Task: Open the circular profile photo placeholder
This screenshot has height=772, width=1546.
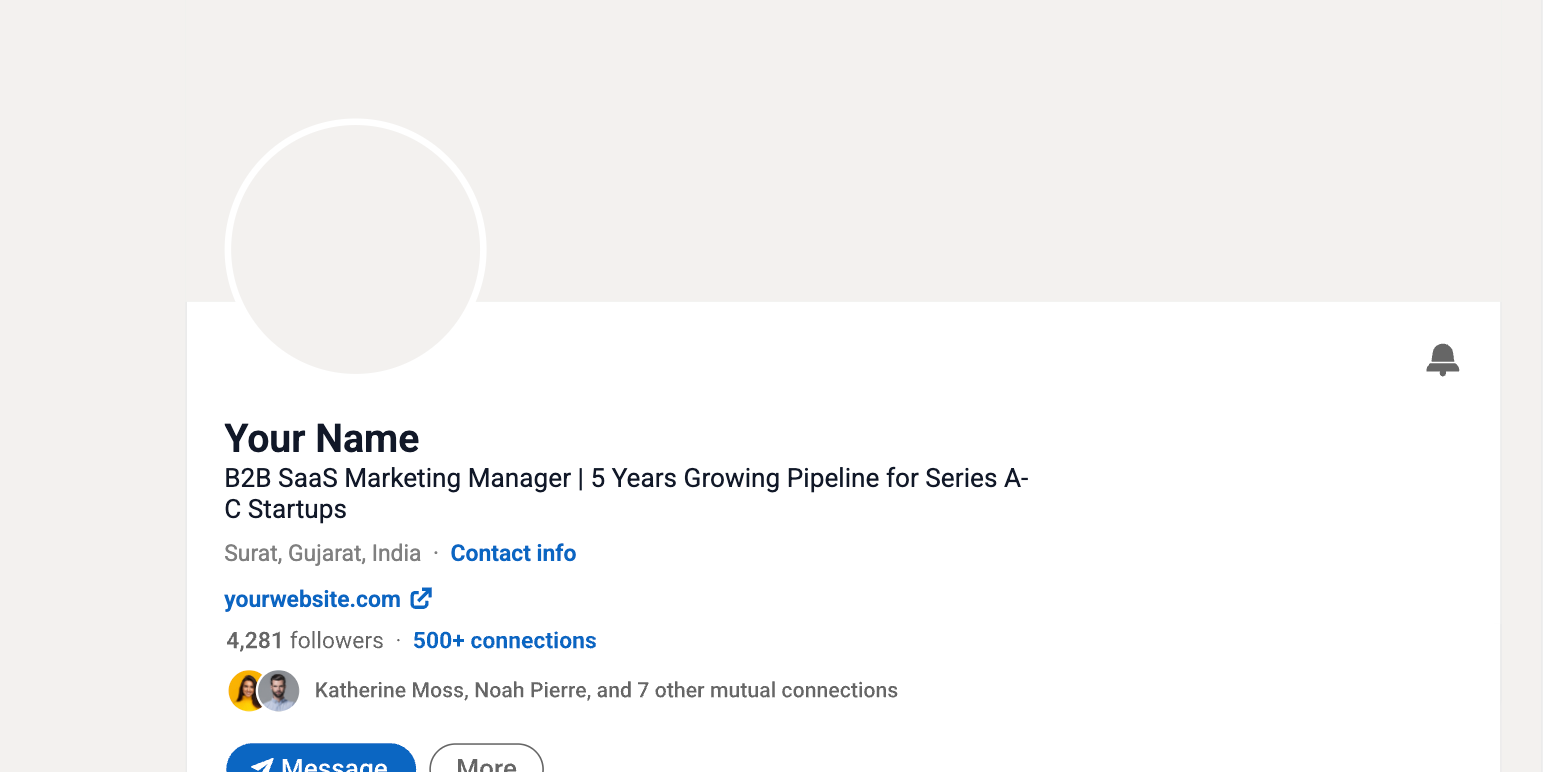Action: [x=355, y=248]
